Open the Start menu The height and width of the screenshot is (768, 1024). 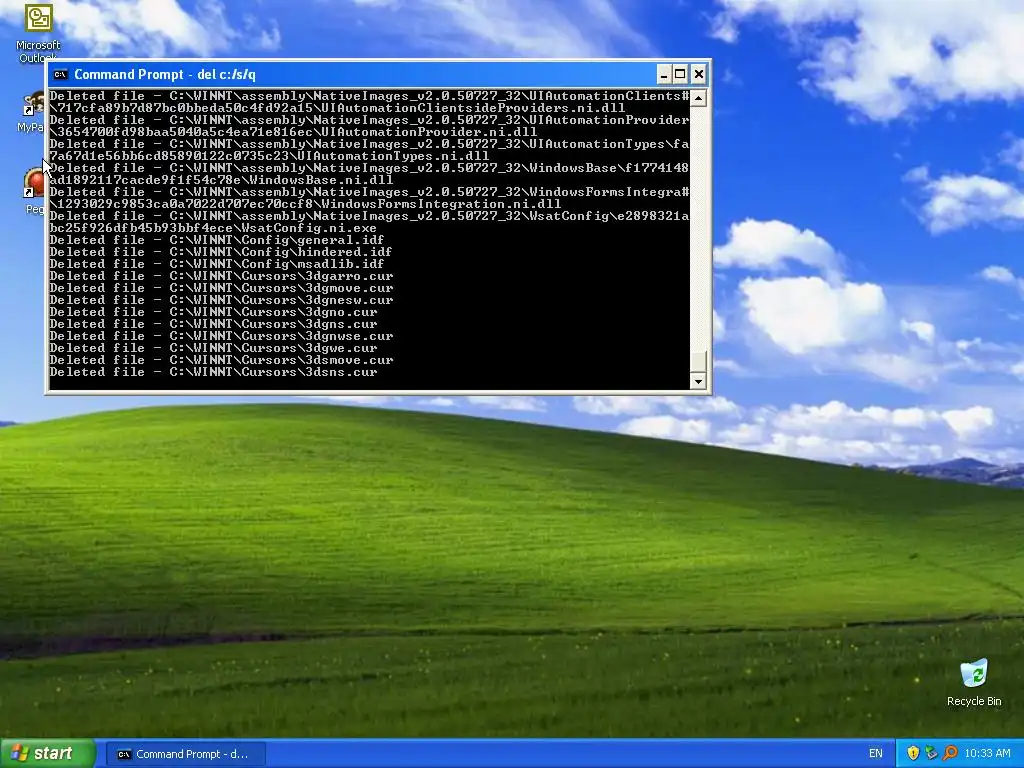pyautogui.click(x=47, y=753)
